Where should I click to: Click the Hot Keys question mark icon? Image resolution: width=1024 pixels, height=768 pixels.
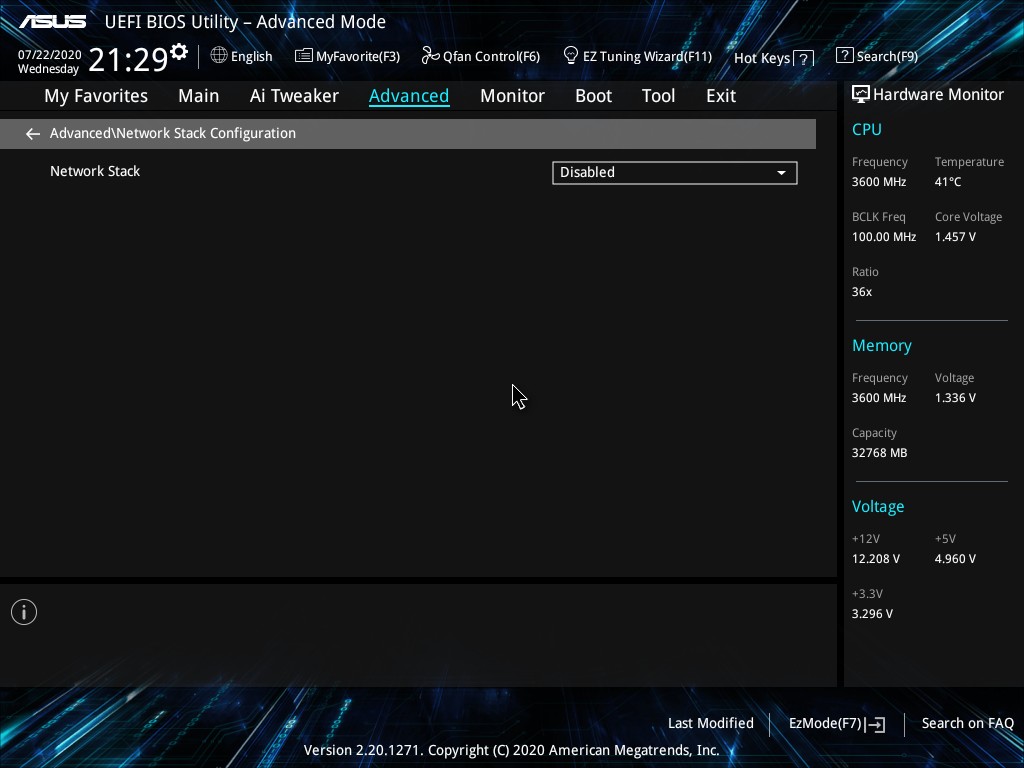[x=804, y=59]
